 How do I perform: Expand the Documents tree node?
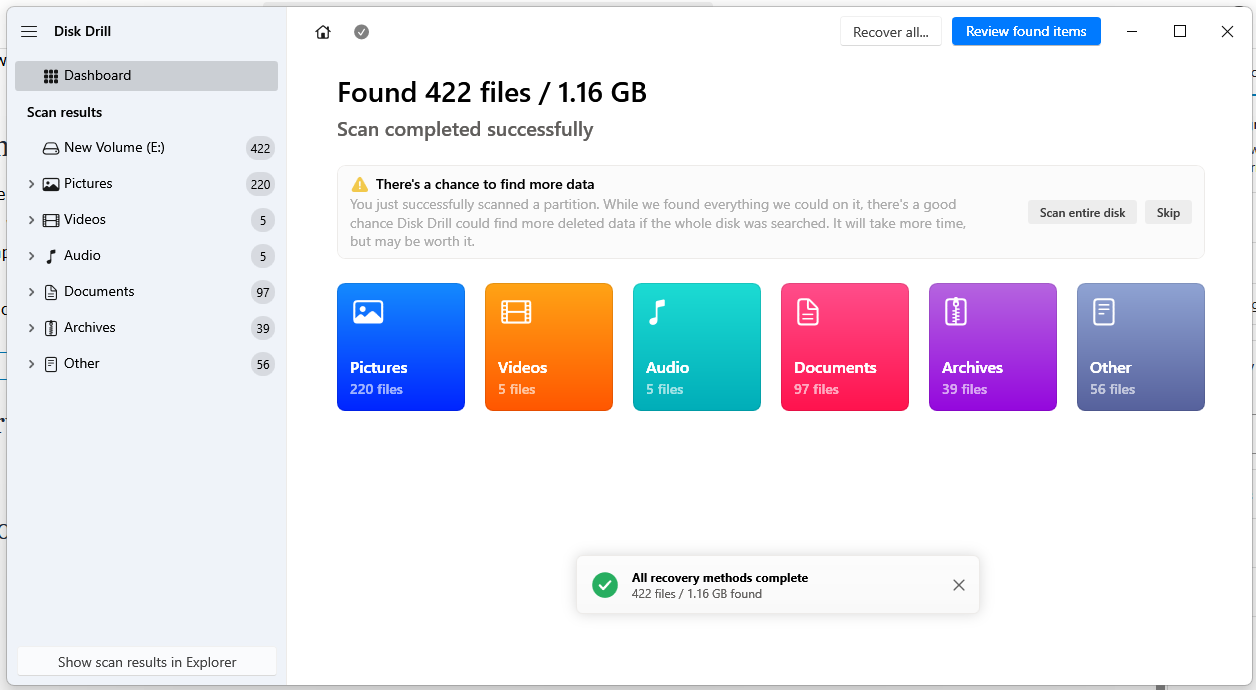pyautogui.click(x=32, y=292)
